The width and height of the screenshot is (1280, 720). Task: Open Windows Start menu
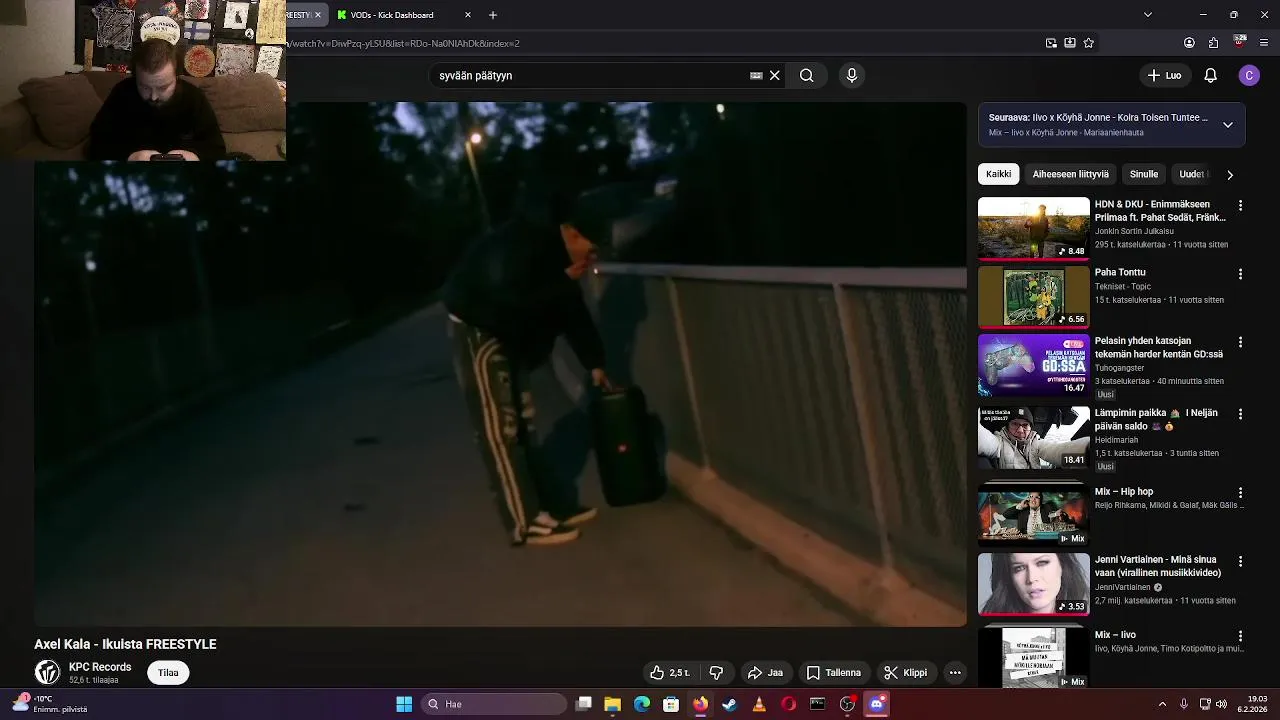pyautogui.click(x=404, y=704)
